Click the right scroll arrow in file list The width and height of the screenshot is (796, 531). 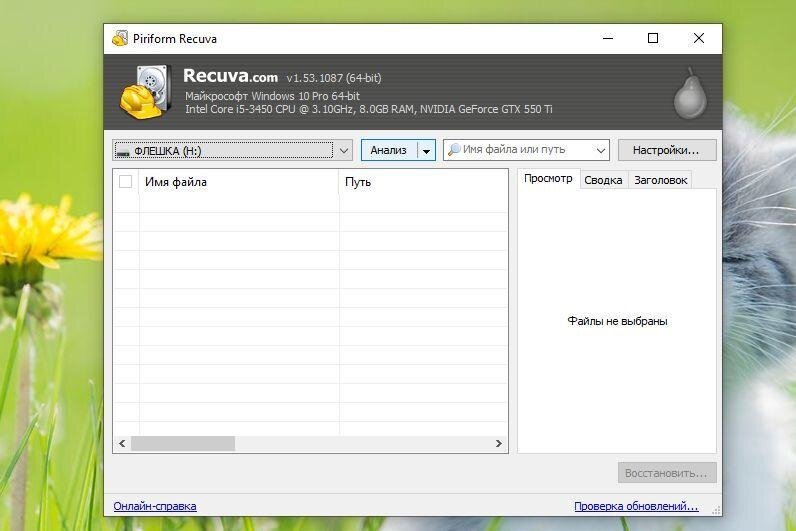499,443
